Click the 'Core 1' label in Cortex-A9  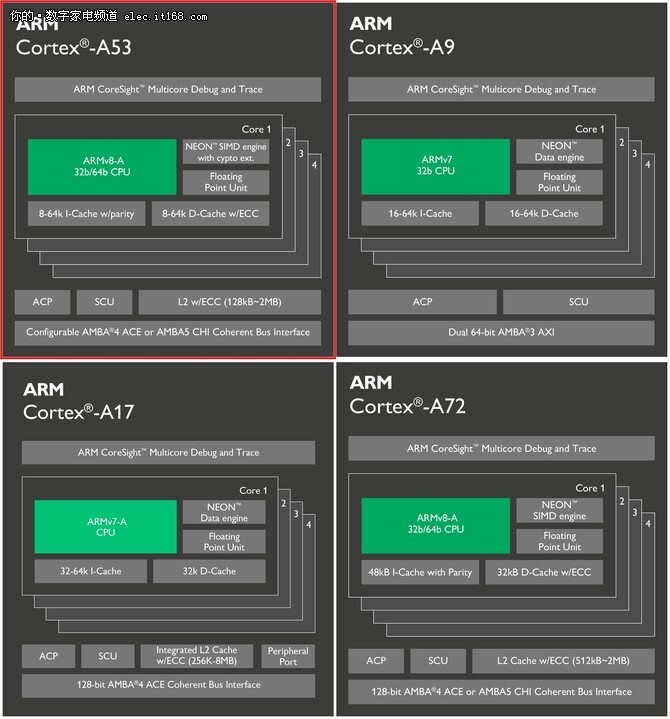590,129
